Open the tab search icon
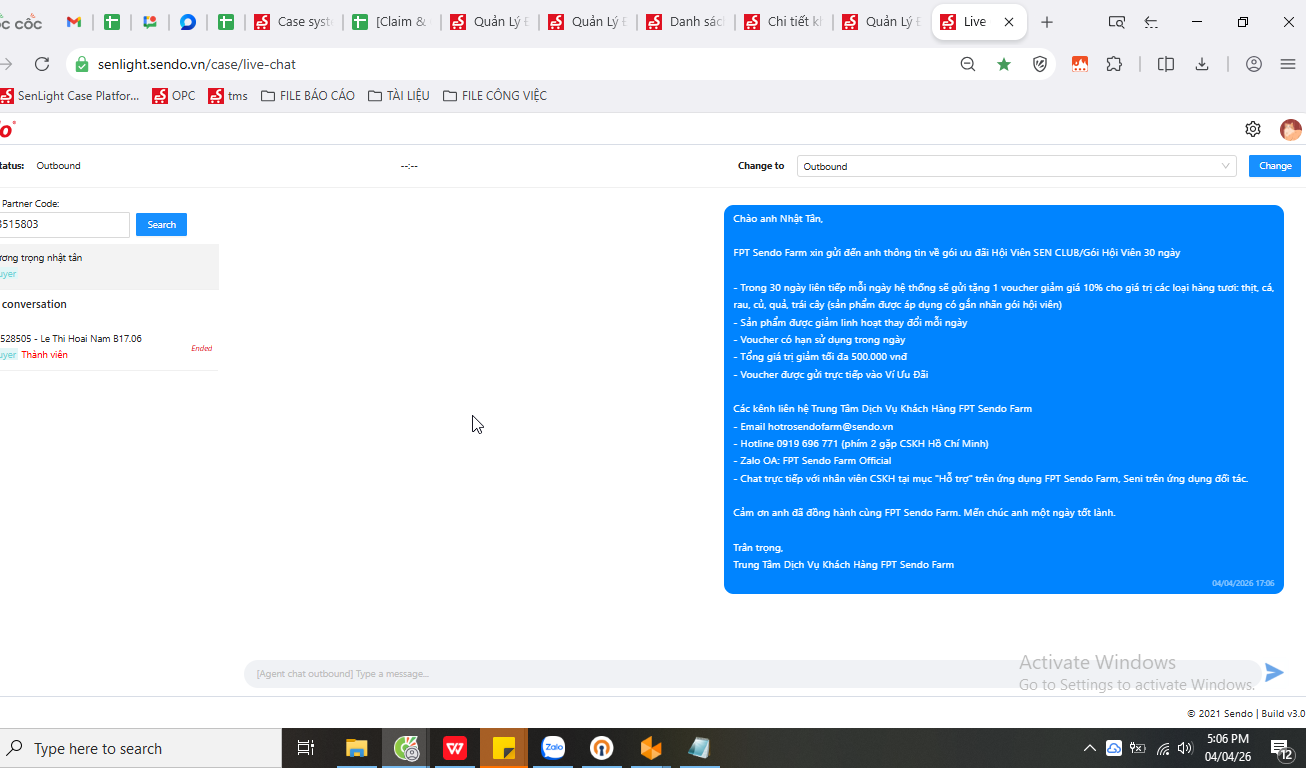Viewport: 1306px width, 768px height. [1117, 22]
